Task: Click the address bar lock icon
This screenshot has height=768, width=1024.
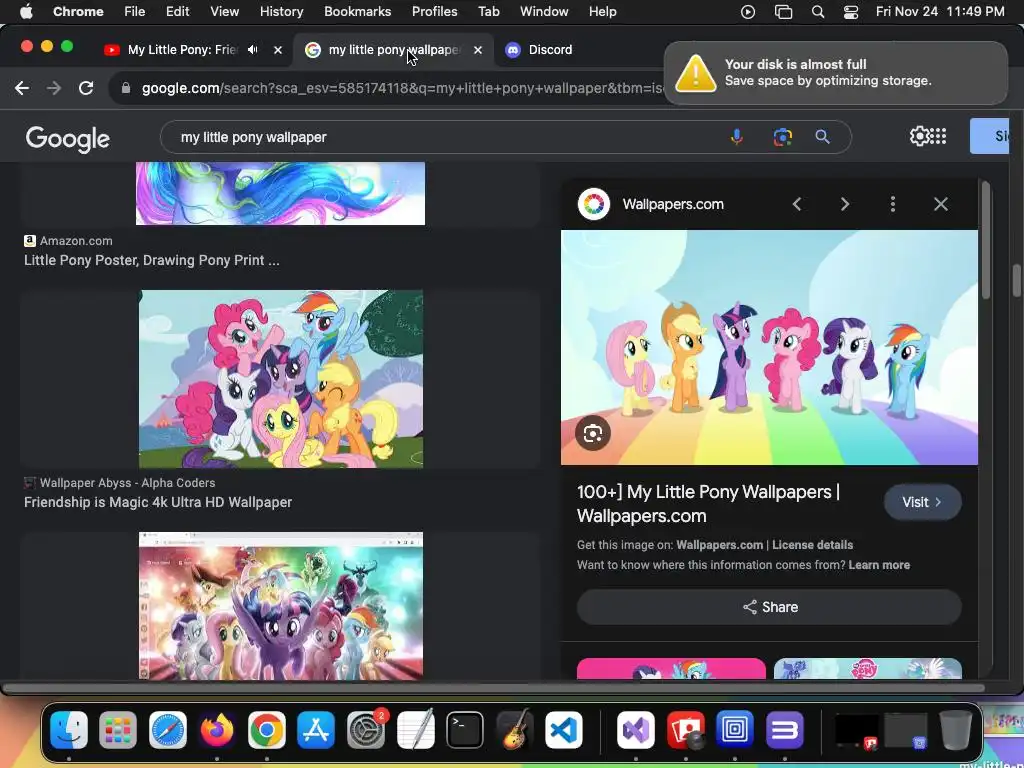Action: (x=126, y=88)
